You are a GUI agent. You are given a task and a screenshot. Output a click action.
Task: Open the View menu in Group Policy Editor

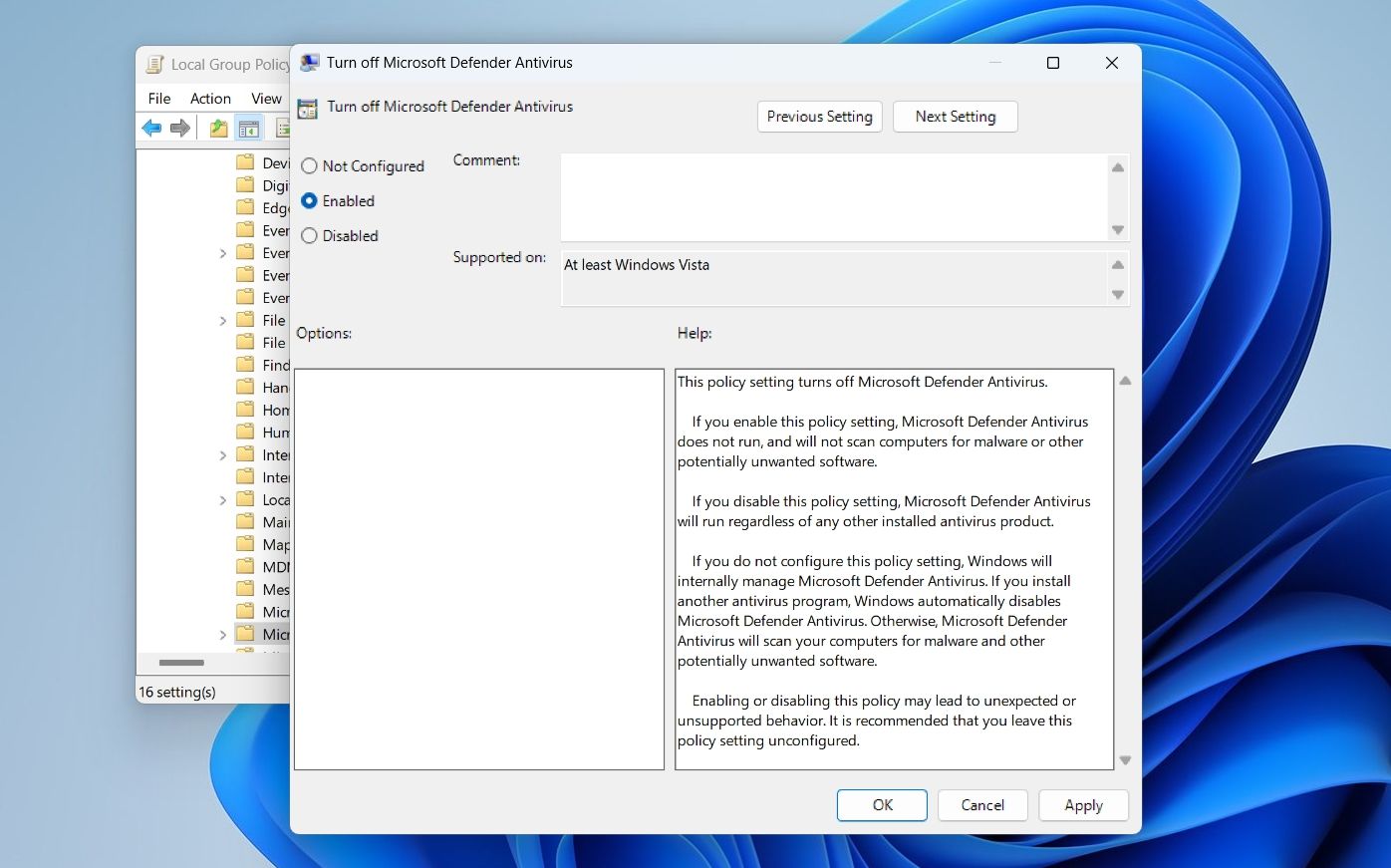point(266,99)
